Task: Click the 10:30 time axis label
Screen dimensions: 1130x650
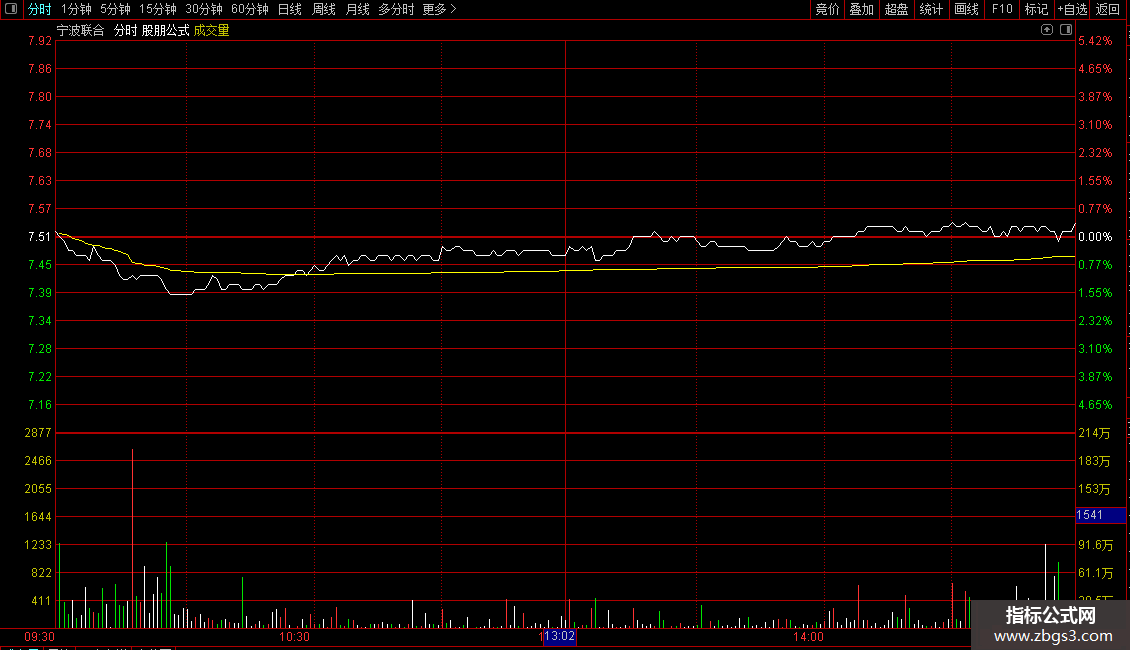Action: point(294,637)
